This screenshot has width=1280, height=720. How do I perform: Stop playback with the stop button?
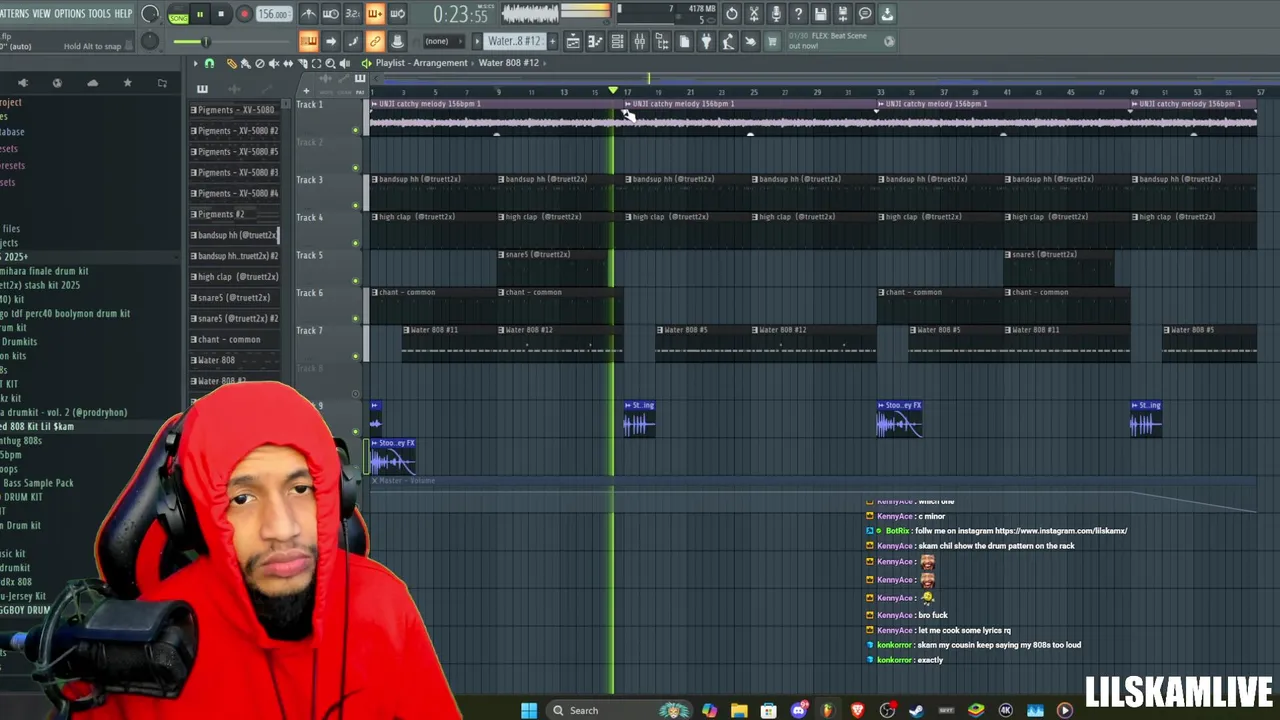[x=221, y=14]
